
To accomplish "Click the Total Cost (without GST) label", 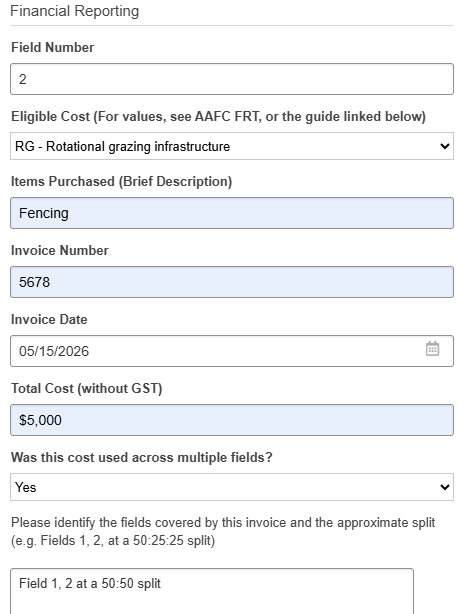I will point(87,388).
